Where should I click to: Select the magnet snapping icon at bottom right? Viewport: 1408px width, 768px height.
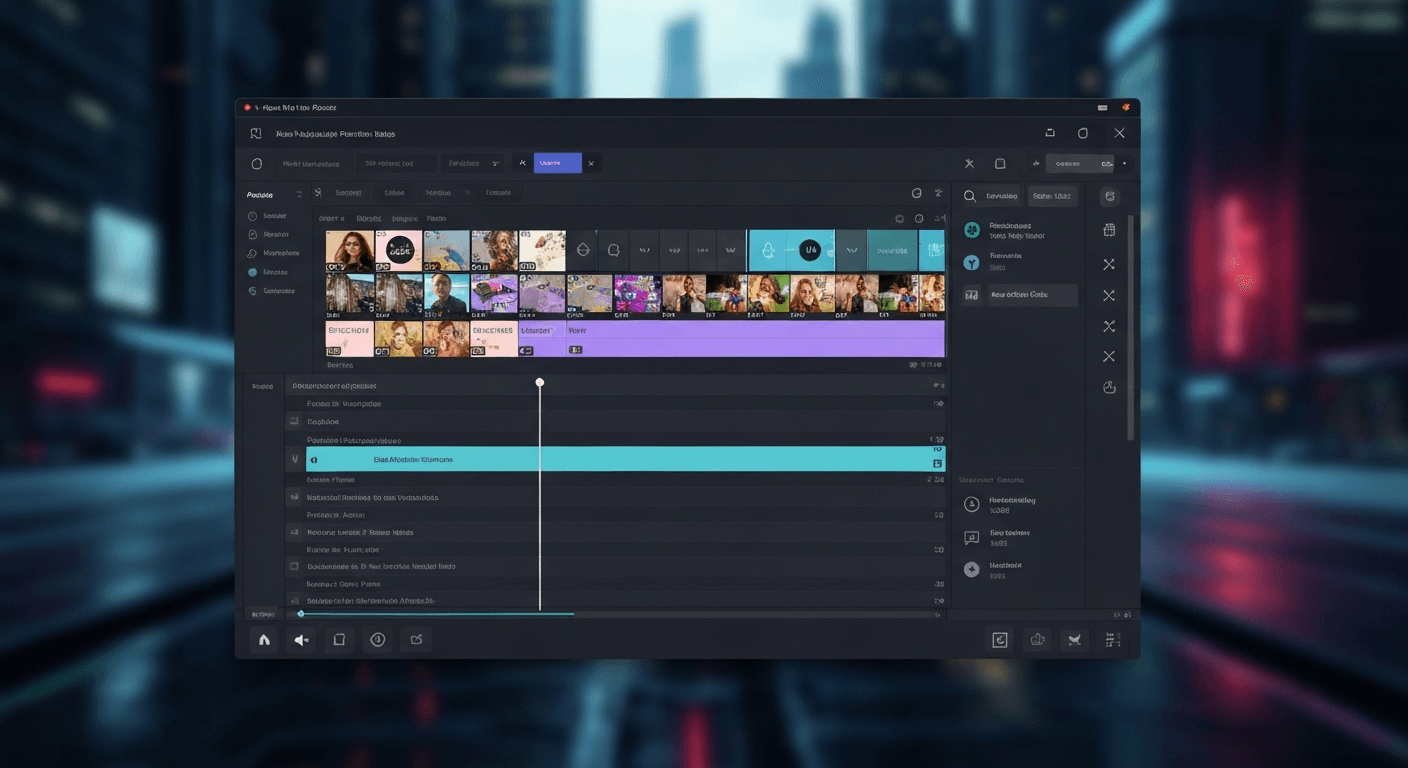(x=1074, y=639)
